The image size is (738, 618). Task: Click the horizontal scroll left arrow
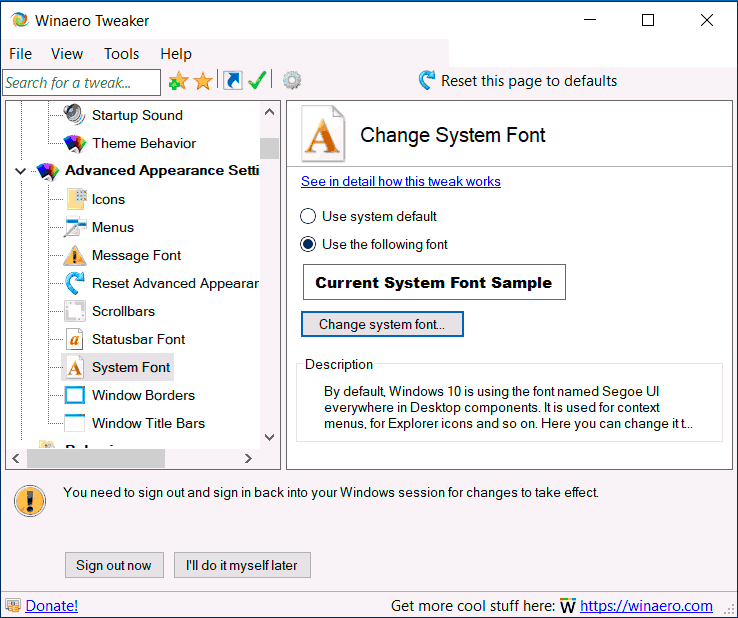[16, 458]
